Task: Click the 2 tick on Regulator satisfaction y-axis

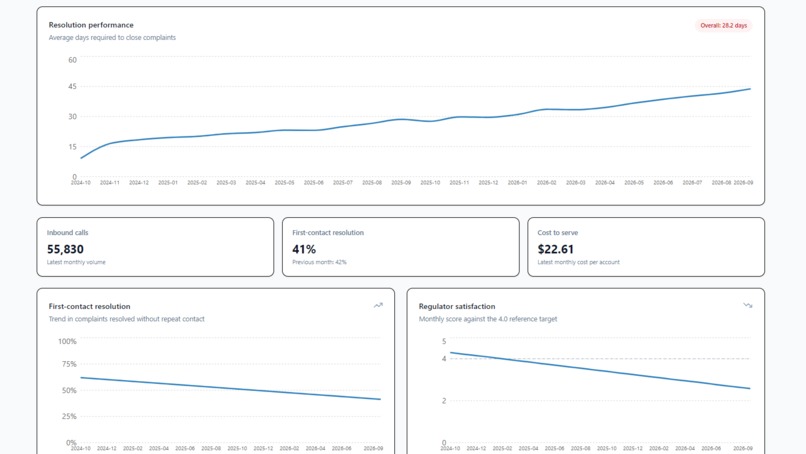Action: point(444,401)
